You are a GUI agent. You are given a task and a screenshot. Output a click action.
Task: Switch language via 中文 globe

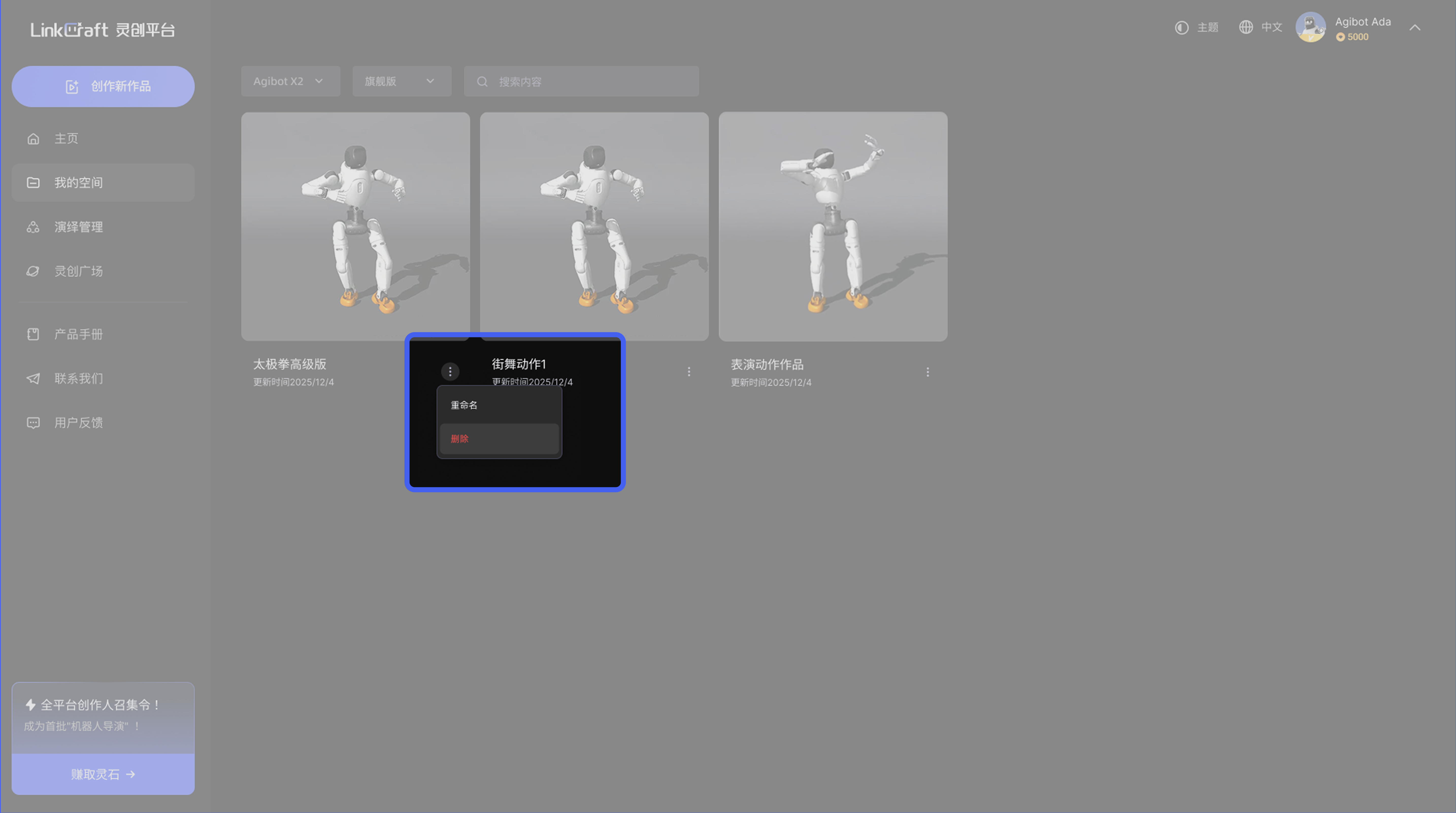[1260, 28]
